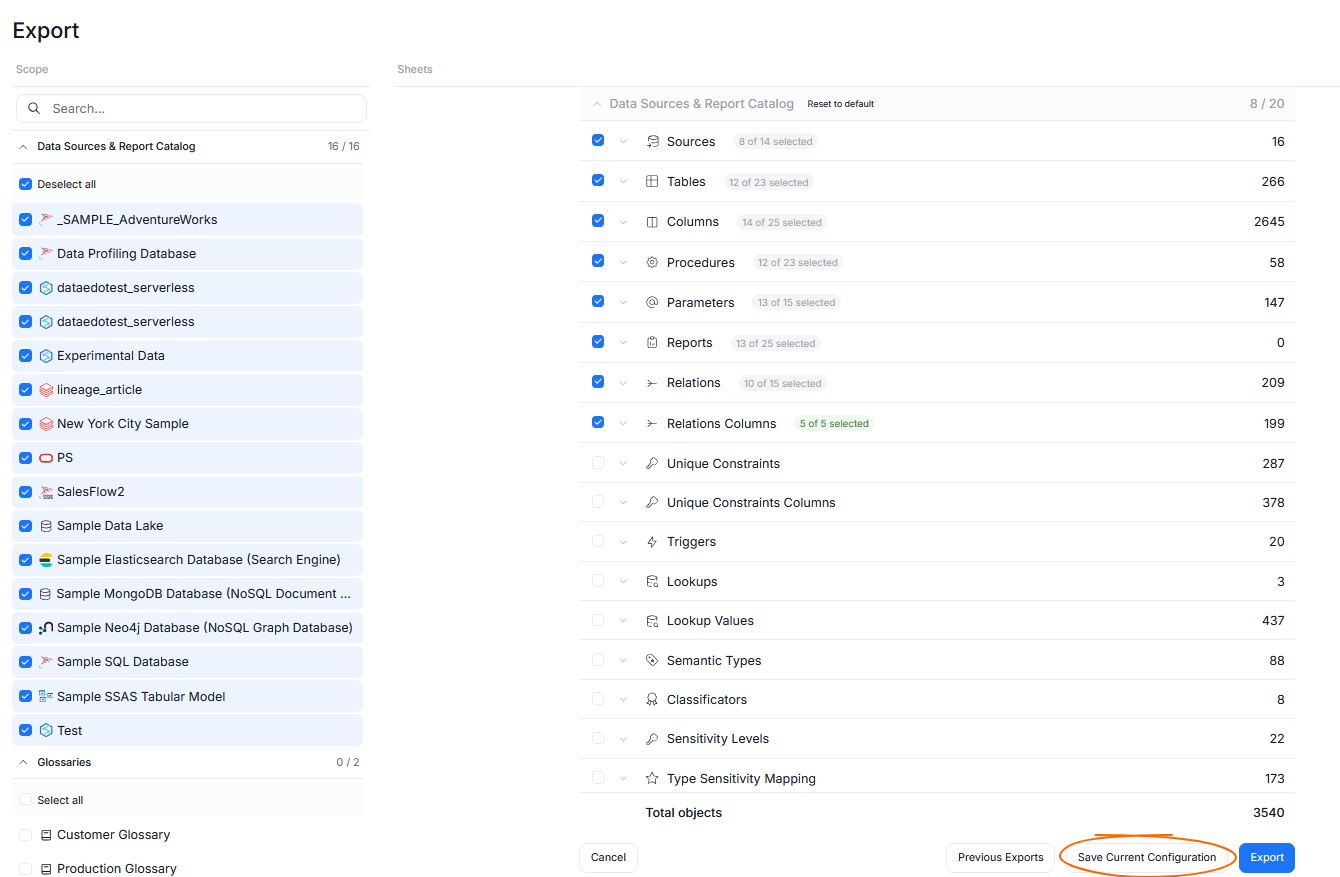Click the Lookups database icon
The image size is (1340, 877).
(x=652, y=581)
